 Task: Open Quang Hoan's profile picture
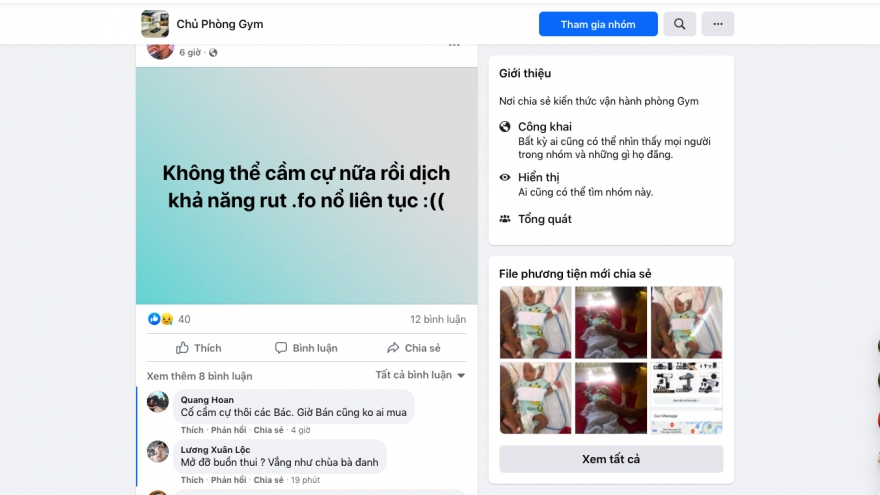[158, 402]
